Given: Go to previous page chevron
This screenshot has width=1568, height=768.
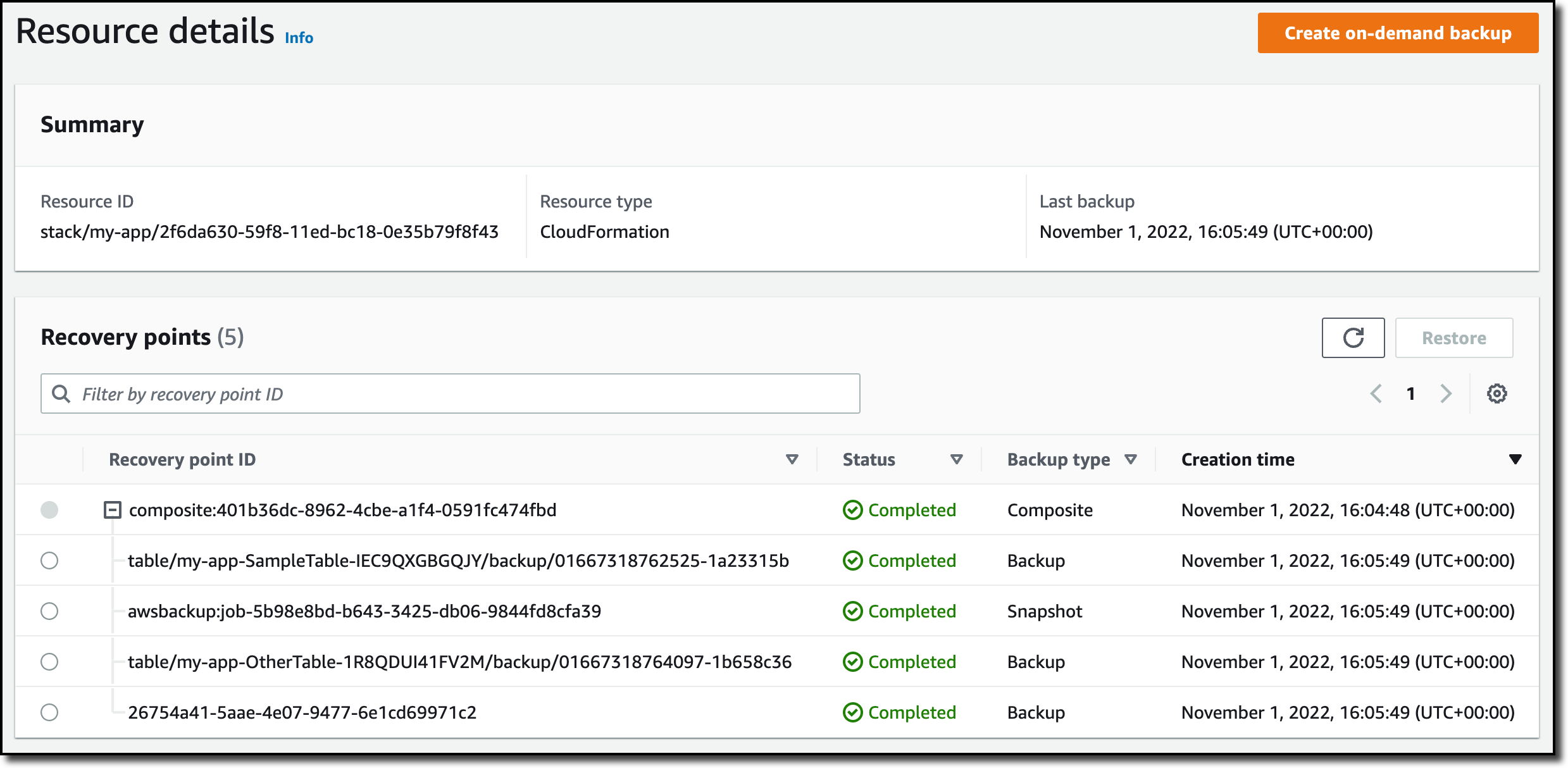Looking at the screenshot, I should 1376,393.
